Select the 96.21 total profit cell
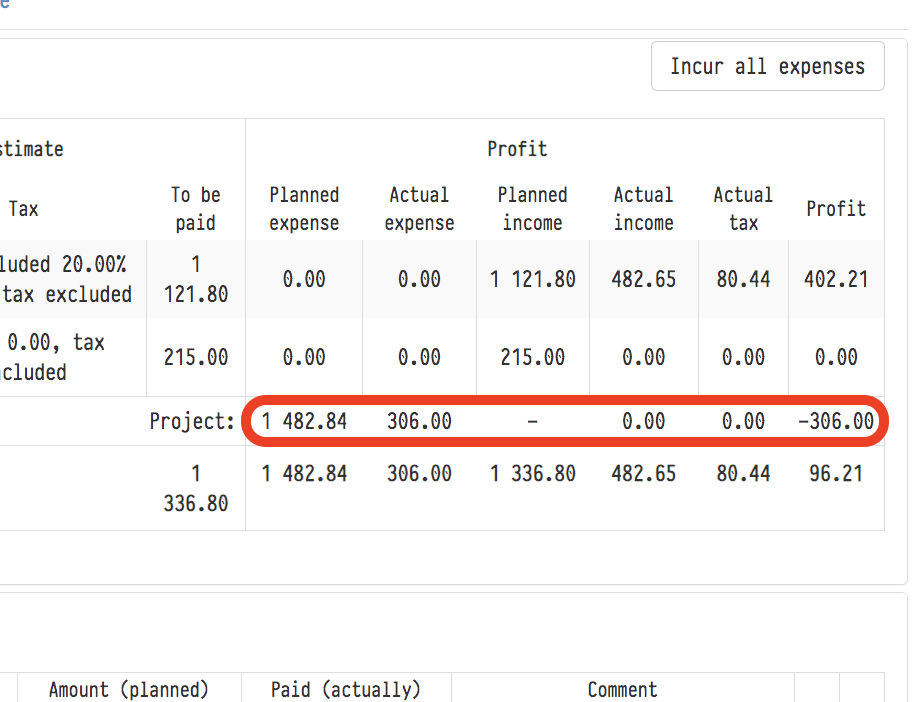 coord(836,474)
